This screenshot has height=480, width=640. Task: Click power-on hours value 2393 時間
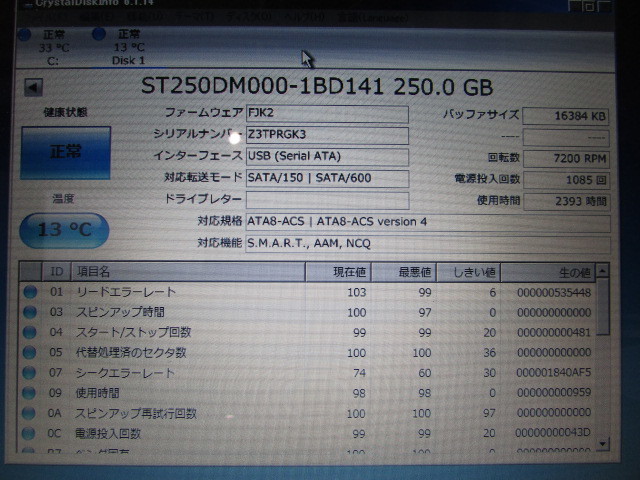[567, 202]
